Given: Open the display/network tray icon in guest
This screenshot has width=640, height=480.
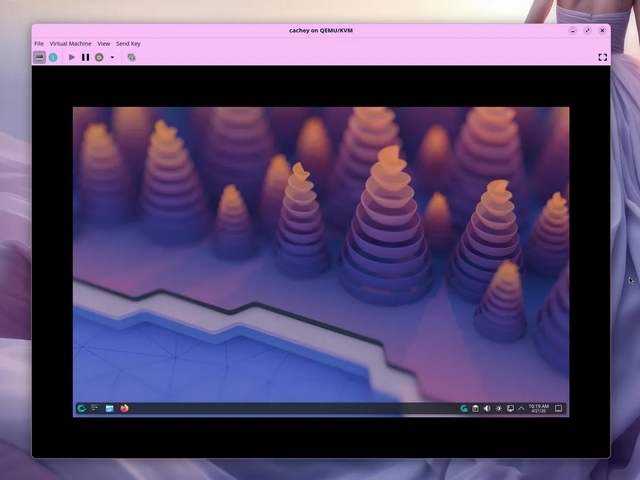Looking at the screenshot, I should click(510, 408).
